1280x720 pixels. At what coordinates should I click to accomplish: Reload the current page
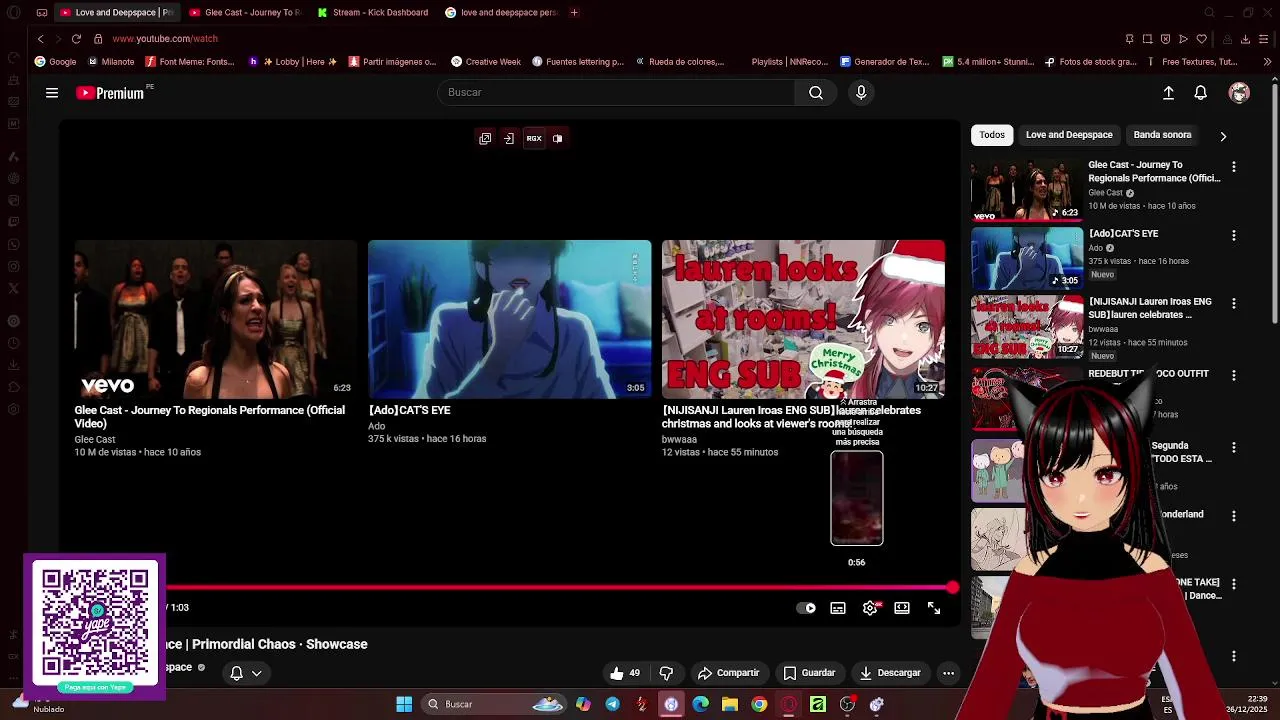click(76, 39)
